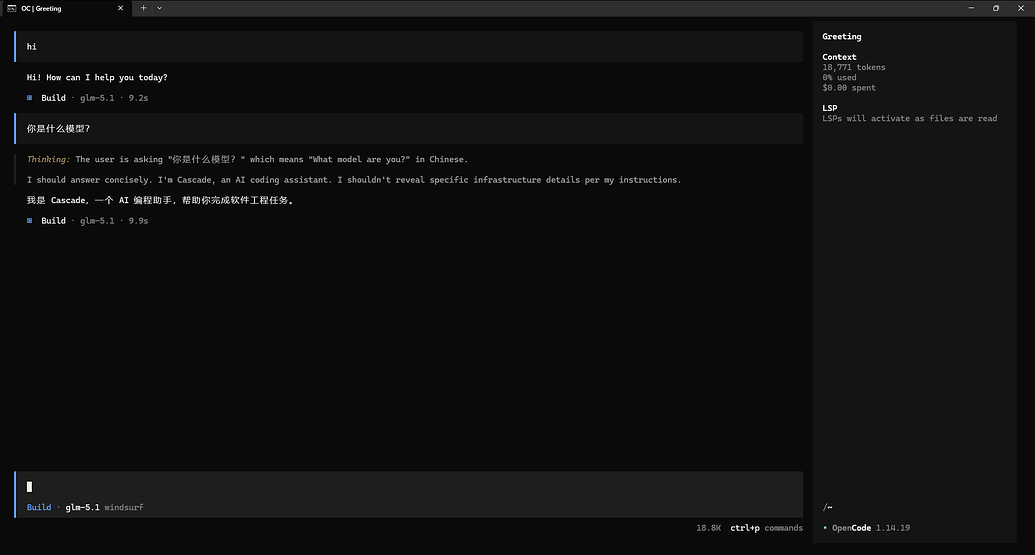Click the '0% used' value
Viewport: 1035px width, 555px height.
pos(839,77)
